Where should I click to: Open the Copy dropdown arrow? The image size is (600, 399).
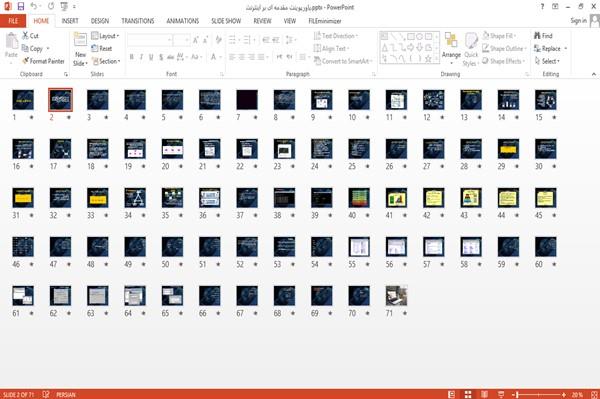click(x=48, y=49)
